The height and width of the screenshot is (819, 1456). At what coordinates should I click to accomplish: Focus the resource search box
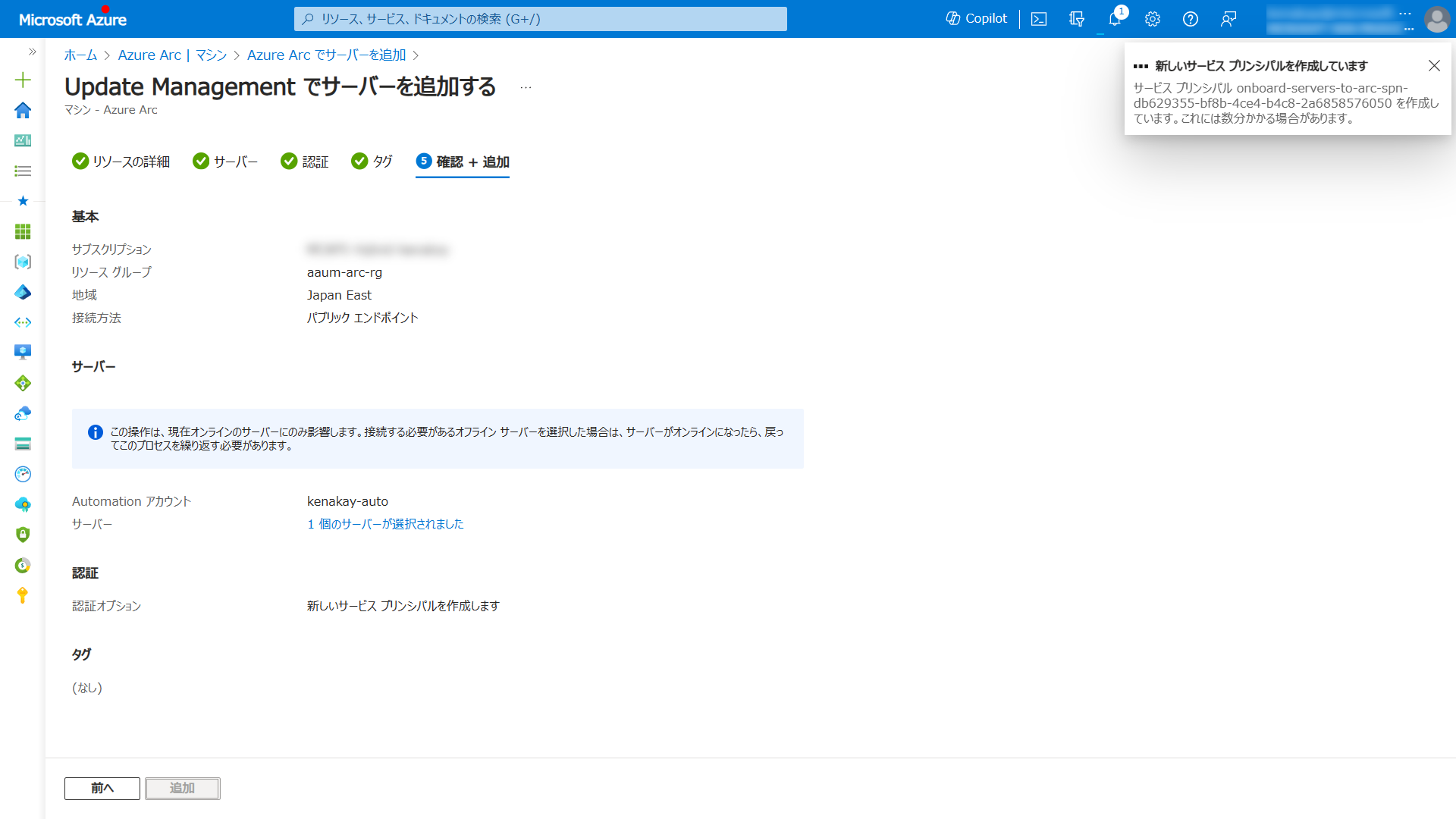(541, 19)
